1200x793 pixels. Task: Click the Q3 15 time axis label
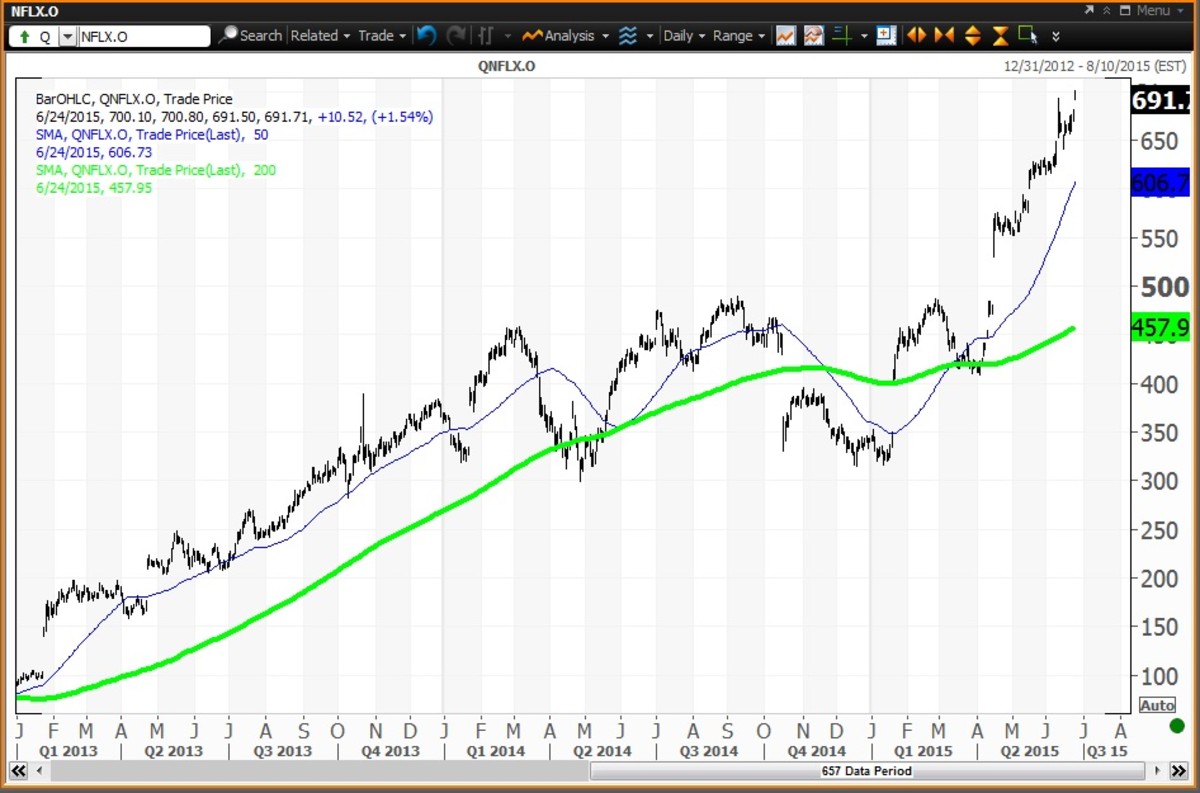(1106, 750)
